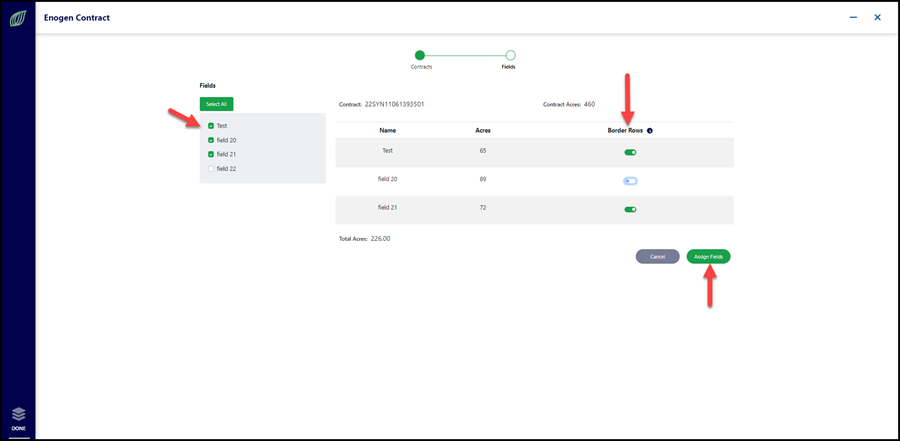
Task: Select the field 20 table row
Action: point(534,181)
